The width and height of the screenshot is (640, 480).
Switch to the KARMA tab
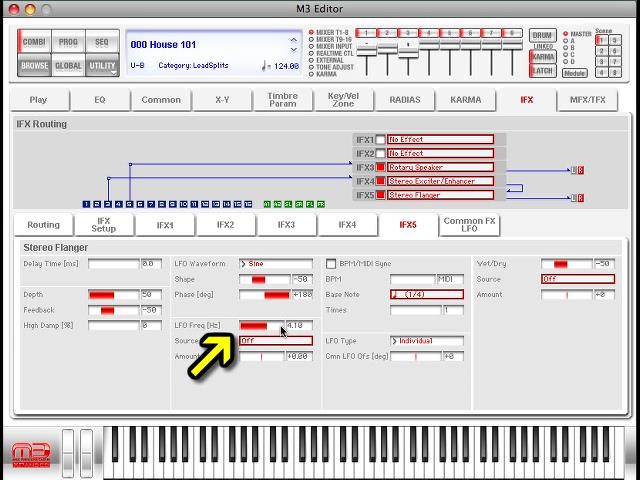(x=466, y=100)
